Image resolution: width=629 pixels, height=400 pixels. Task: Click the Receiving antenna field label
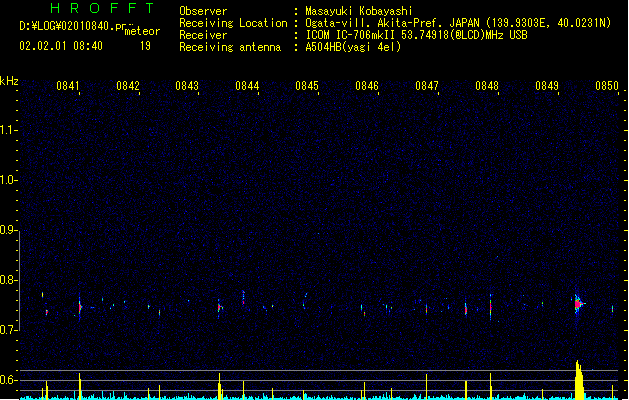pos(230,47)
